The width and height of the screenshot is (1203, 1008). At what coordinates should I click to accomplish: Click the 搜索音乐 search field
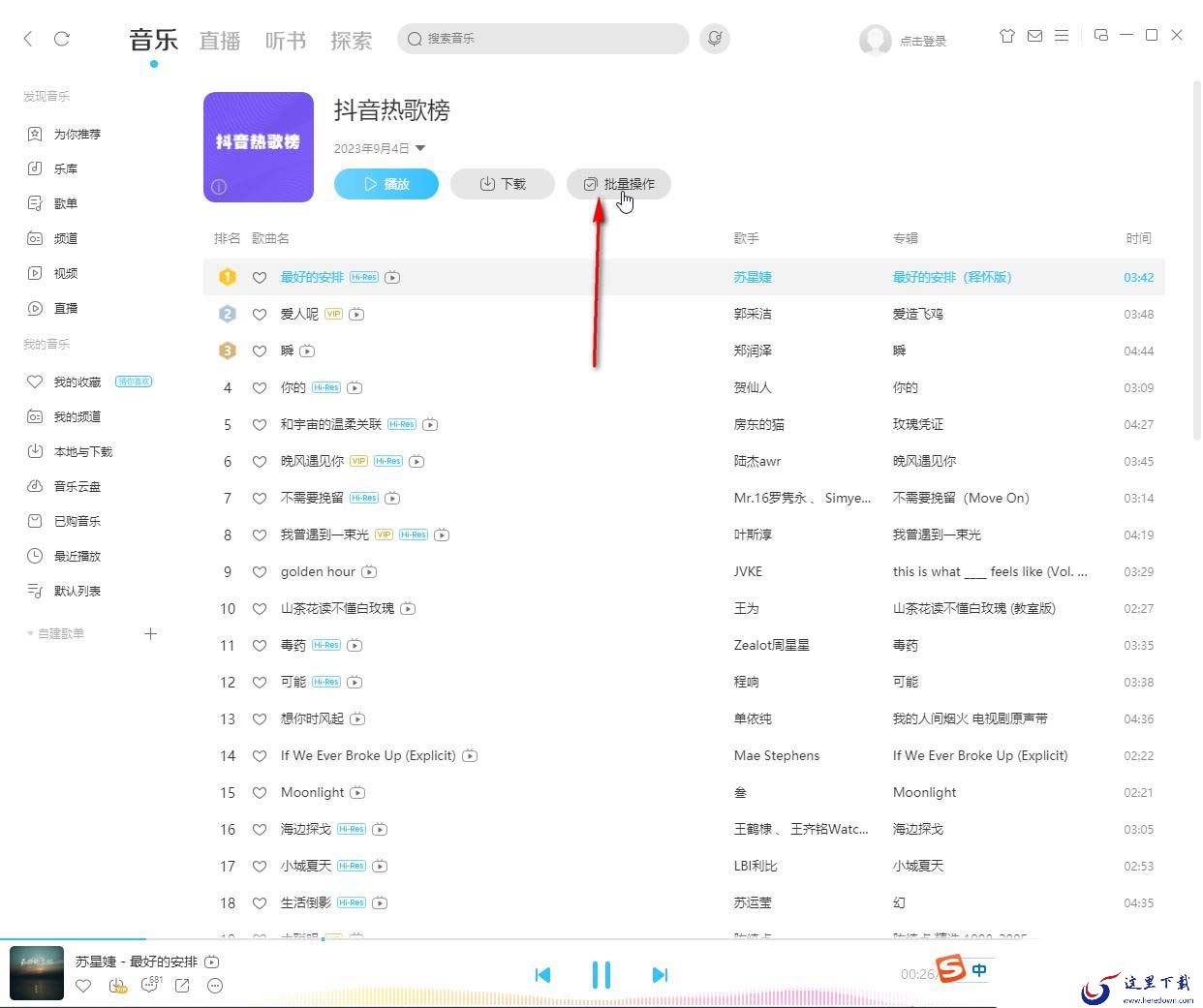point(543,39)
